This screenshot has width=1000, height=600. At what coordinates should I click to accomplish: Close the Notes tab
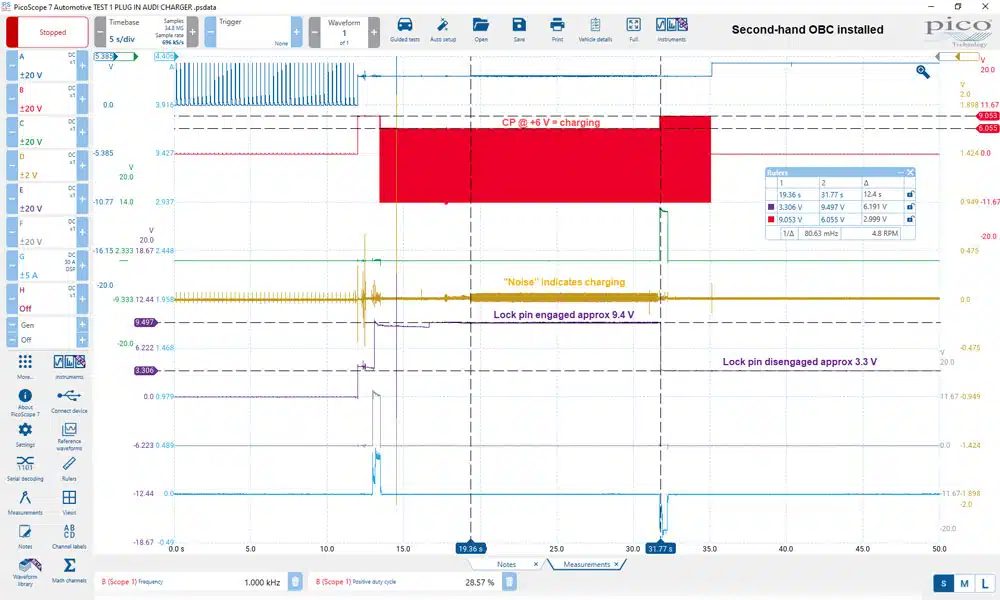point(536,564)
